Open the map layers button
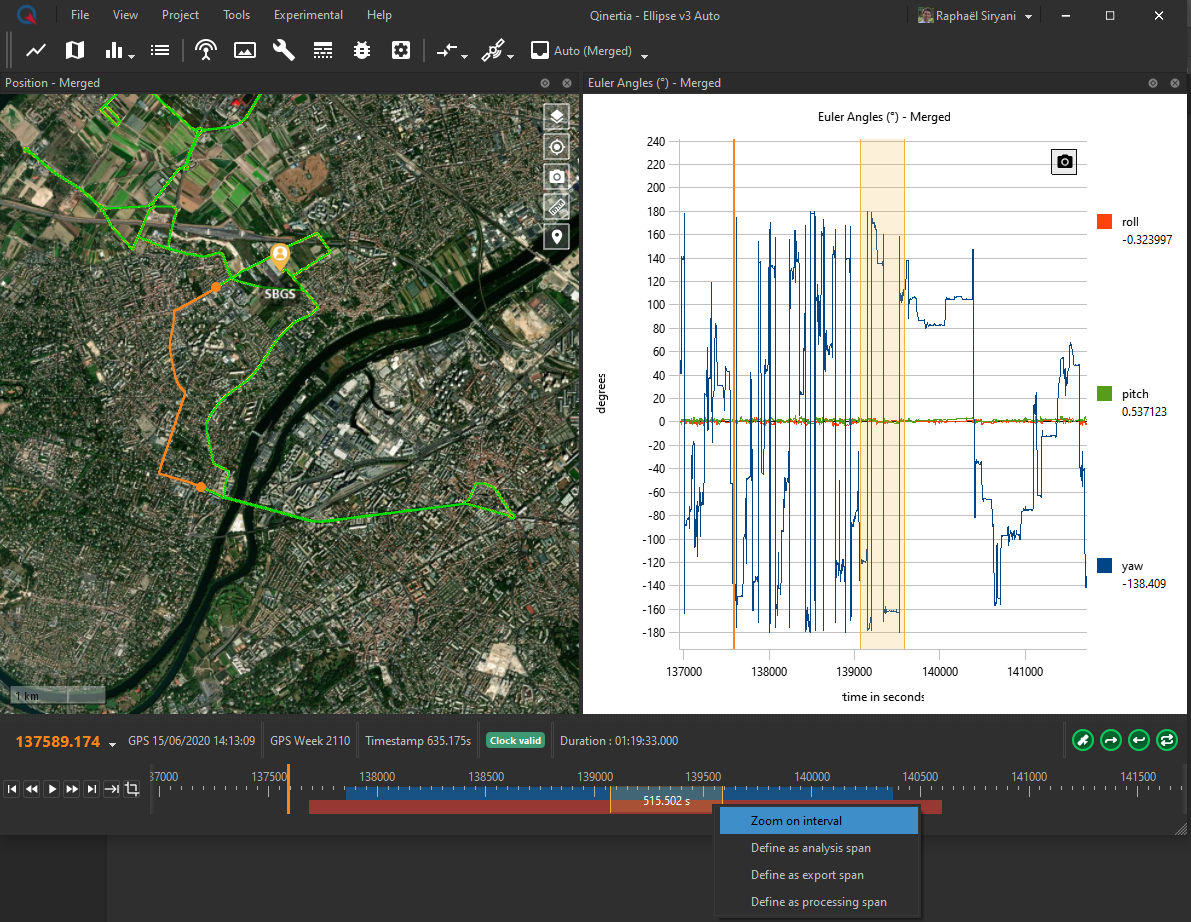 [x=557, y=117]
